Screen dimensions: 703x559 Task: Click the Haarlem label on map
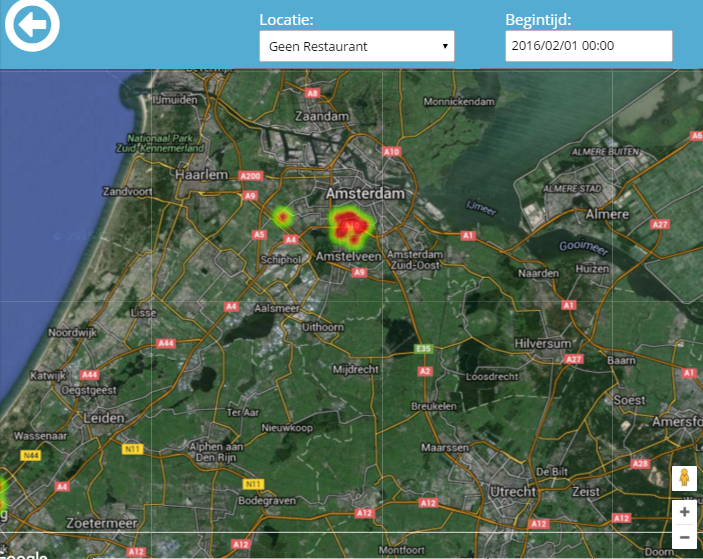pyautogui.click(x=202, y=175)
